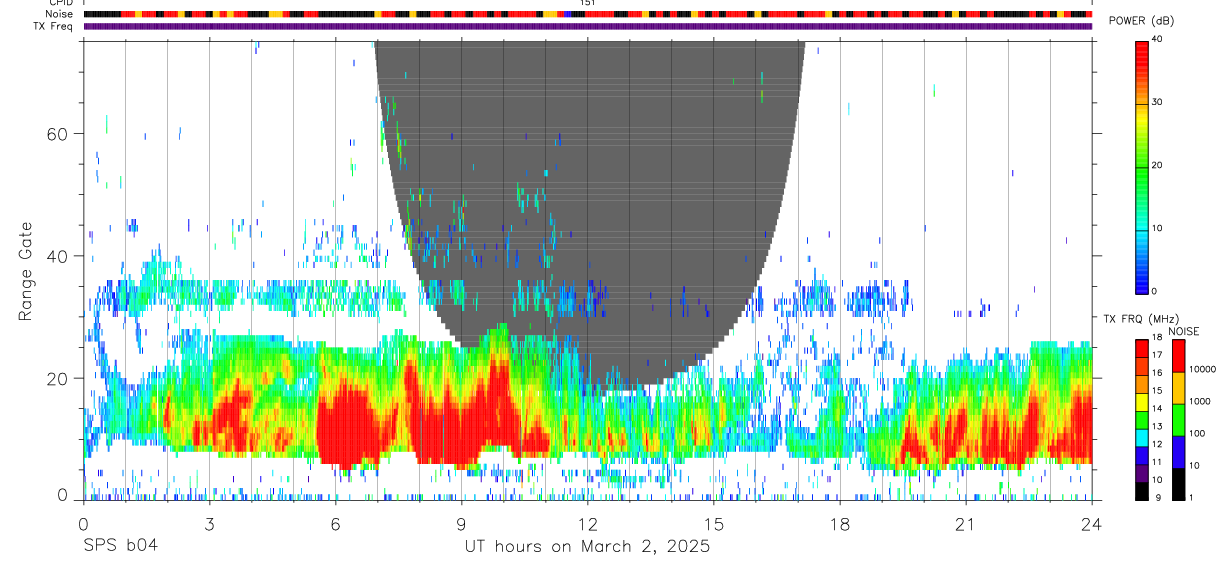
Task: Click the x-axis tick label '24'
Action: coord(1092,524)
